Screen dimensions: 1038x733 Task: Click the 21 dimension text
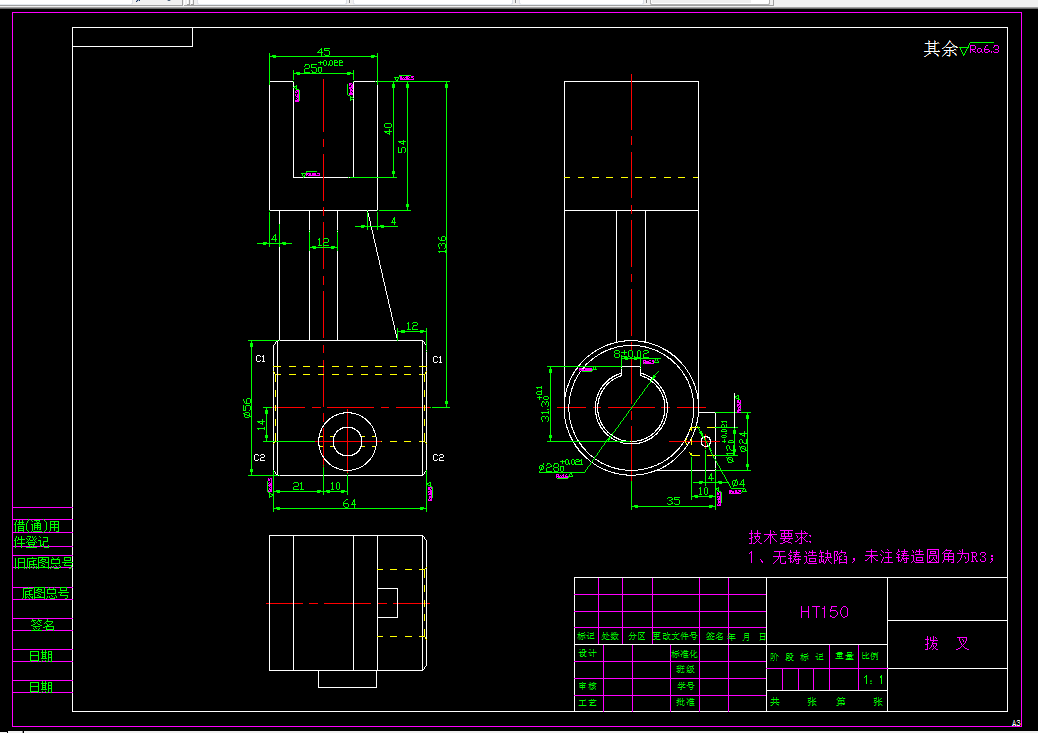[x=299, y=485]
